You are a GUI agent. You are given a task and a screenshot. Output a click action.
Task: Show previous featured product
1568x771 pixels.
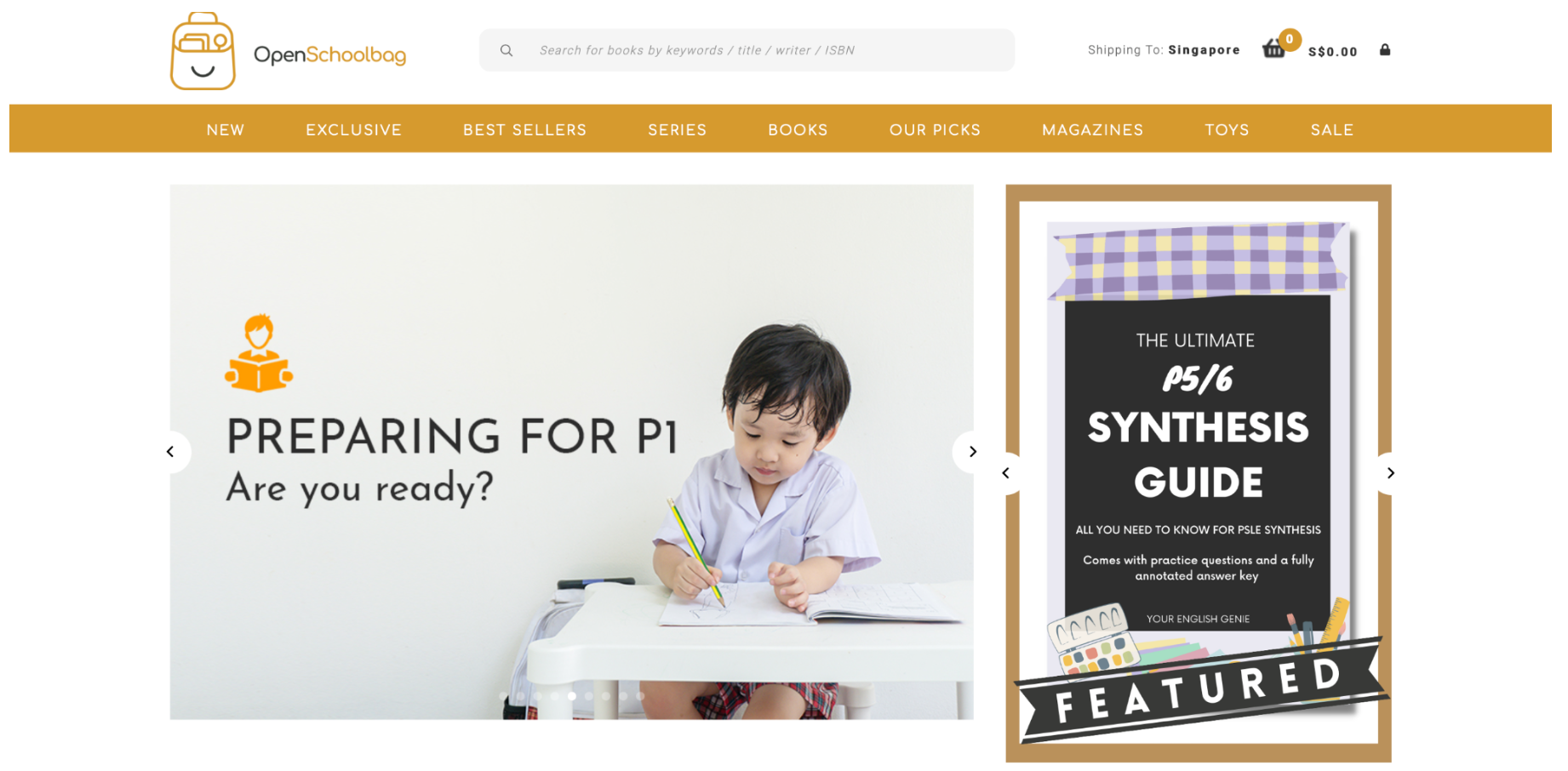coord(1006,473)
